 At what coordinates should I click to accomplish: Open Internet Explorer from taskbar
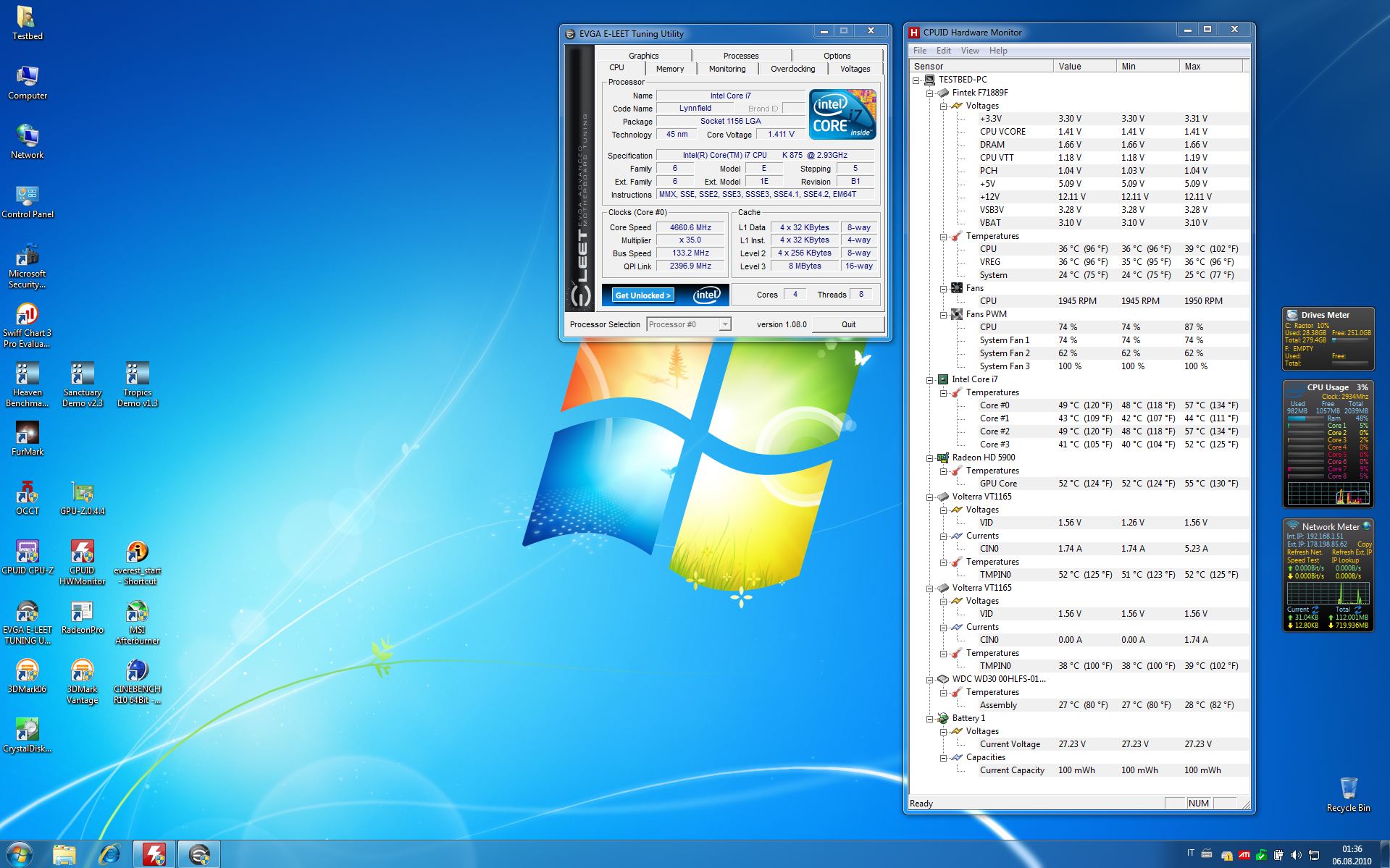pyautogui.click(x=109, y=855)
